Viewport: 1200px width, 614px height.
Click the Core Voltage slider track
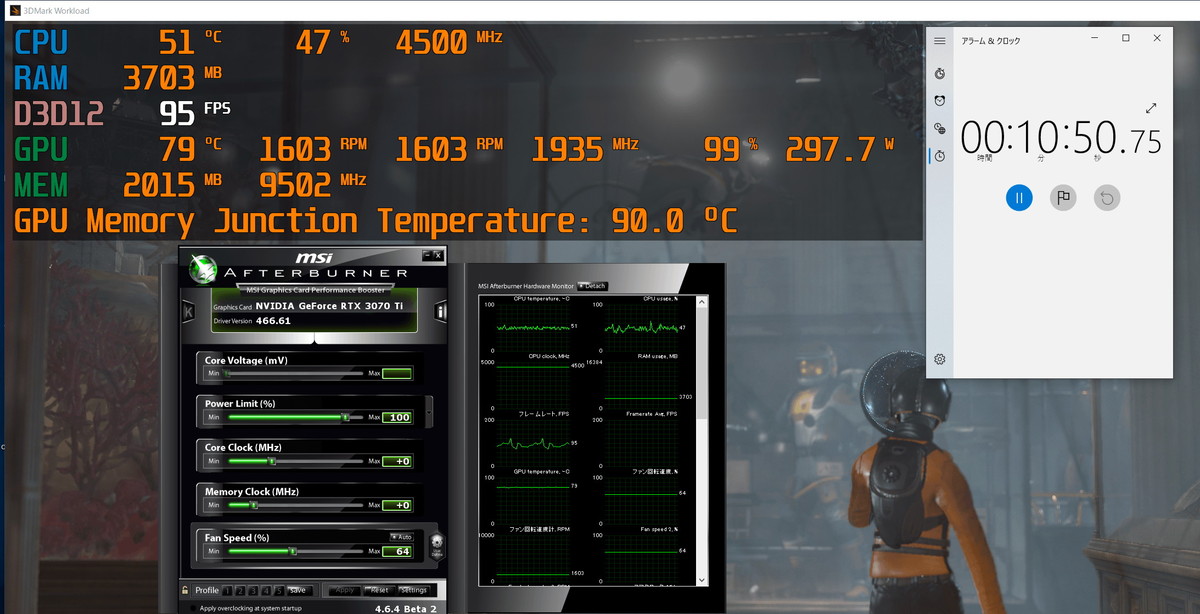pos(295,374)
